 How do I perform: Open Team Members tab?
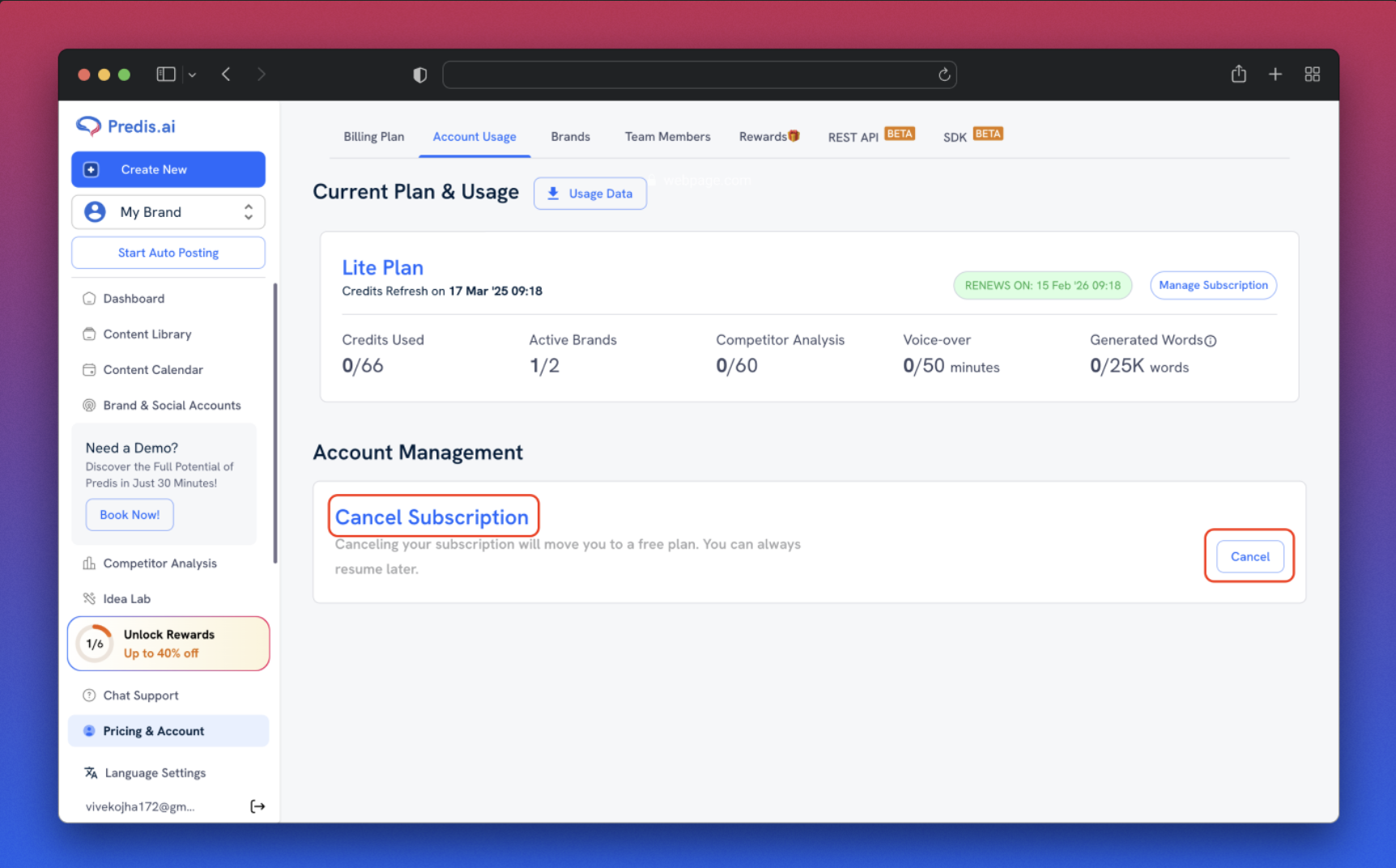(667, 137)
